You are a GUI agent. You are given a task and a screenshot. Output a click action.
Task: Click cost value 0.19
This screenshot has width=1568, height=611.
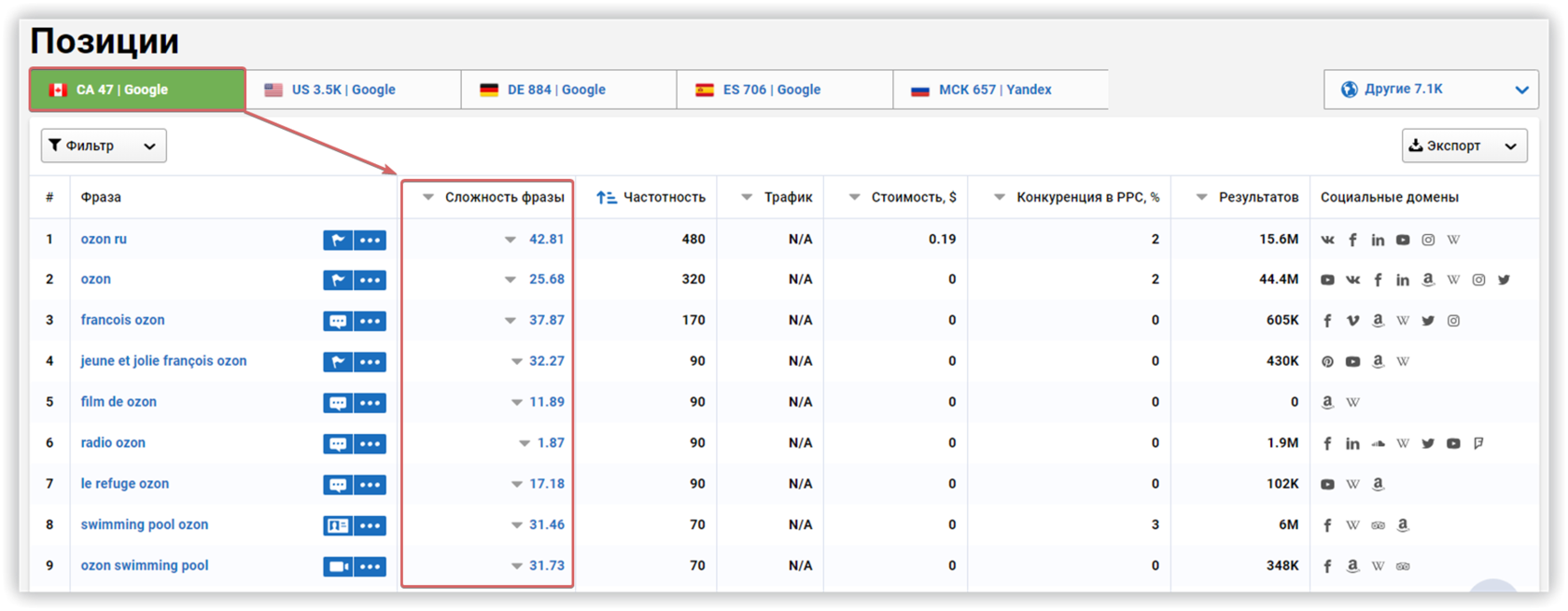(943, 239)
